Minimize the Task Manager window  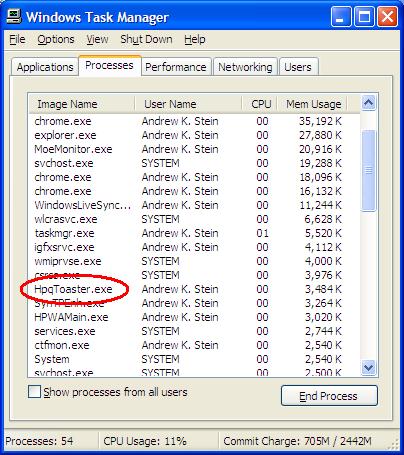pos(340,16)
